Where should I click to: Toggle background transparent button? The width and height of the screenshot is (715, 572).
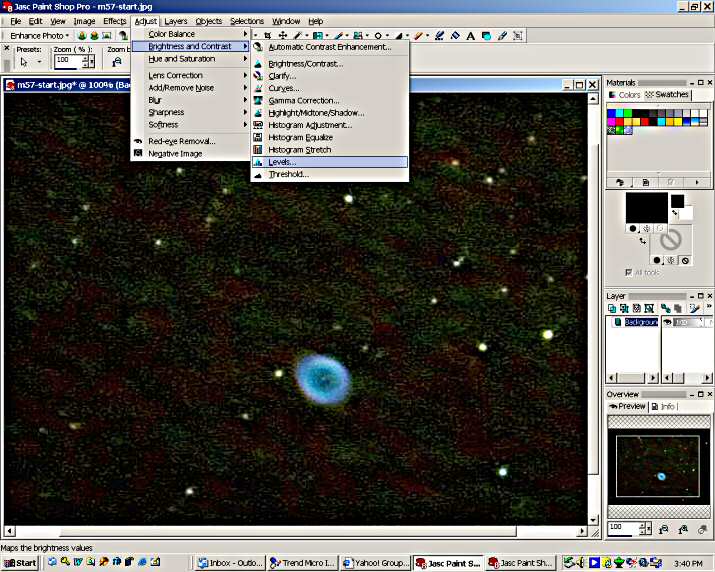point(685,260)
